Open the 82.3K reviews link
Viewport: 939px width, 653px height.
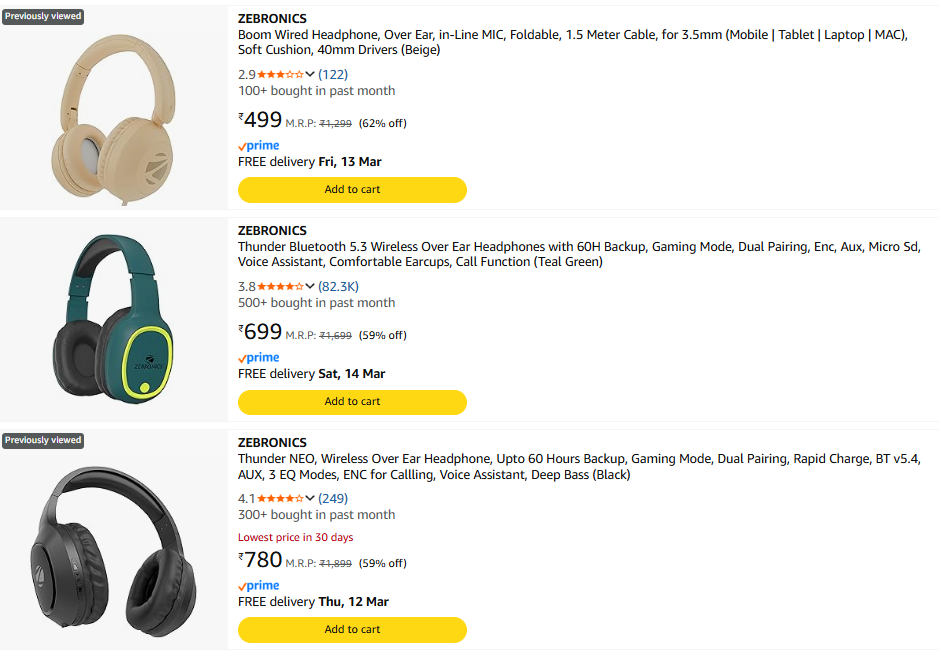(338, 286)
